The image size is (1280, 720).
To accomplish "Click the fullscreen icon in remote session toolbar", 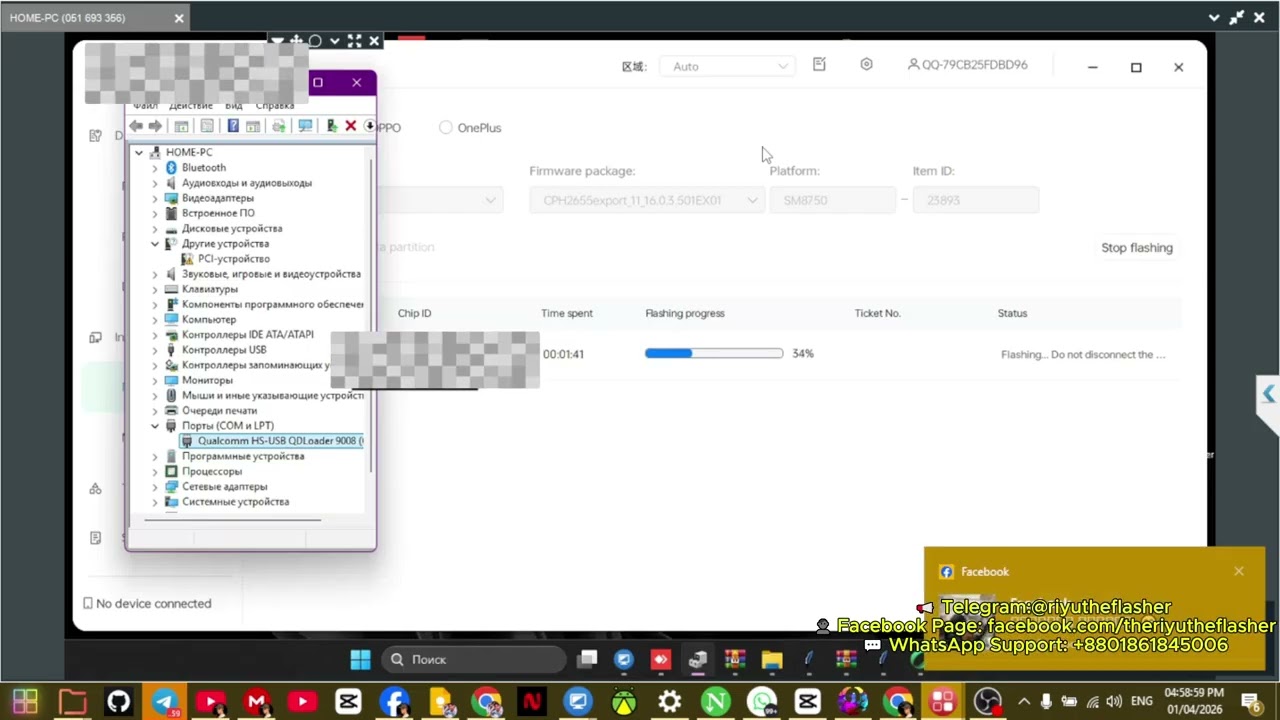I will pos(354,41).
